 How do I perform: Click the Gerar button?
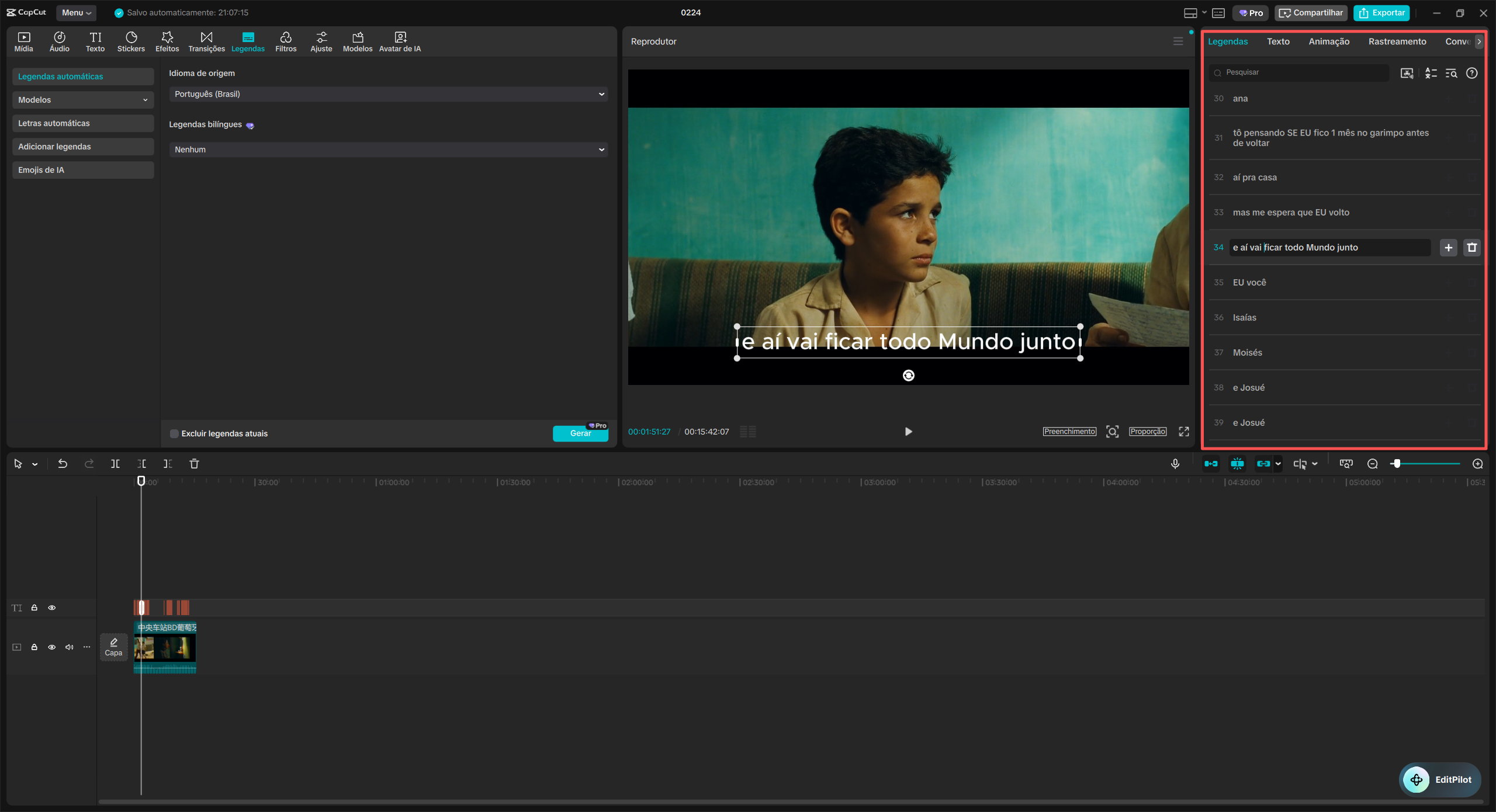pyautogui.click(x=580, y=433)
